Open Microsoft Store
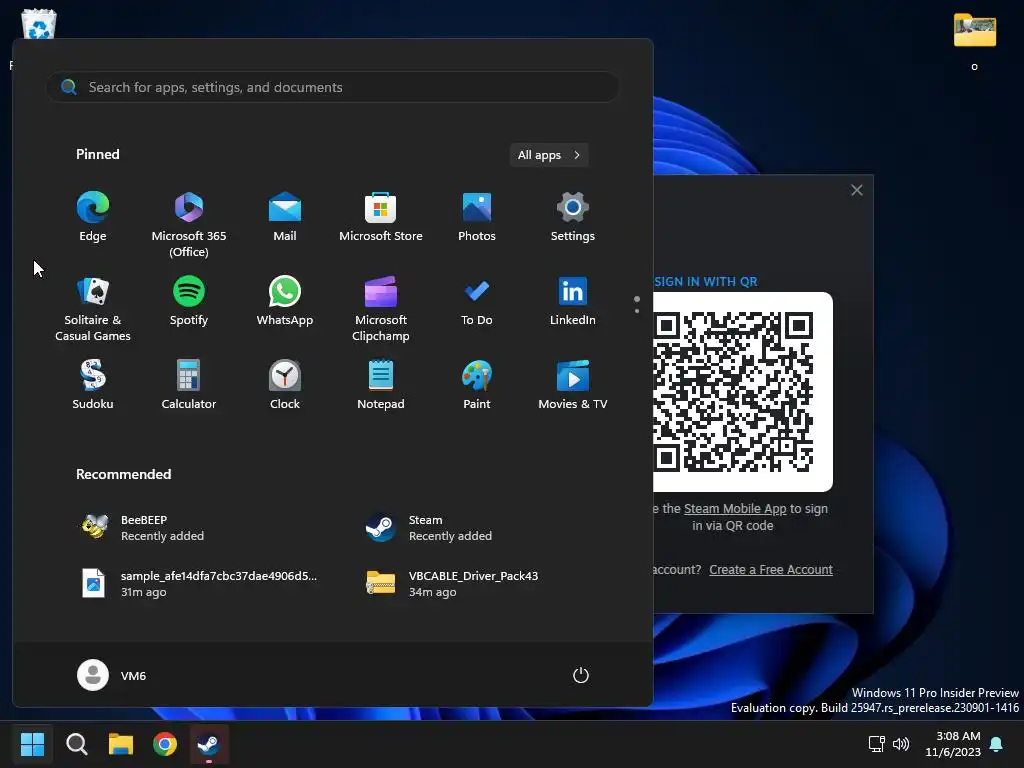The width and height of the screenshot is (1024, 768). pos(381,217)
